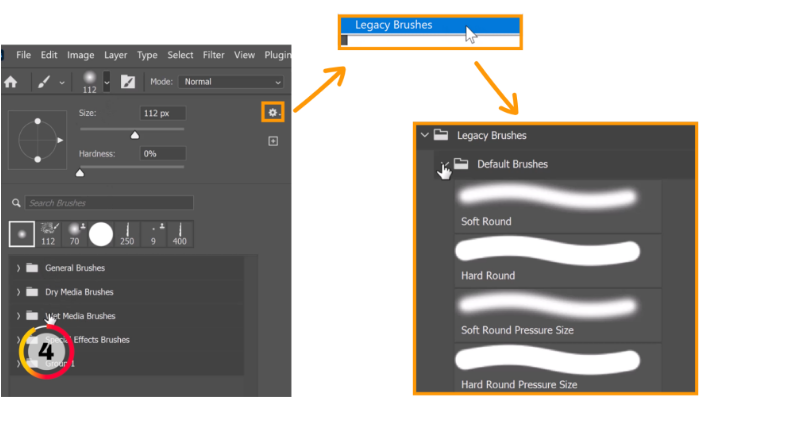Click the brush angle and roundness preview
The height and width of the screenshot is (448, 795).
pyautogui.click(x=38, y=140)
